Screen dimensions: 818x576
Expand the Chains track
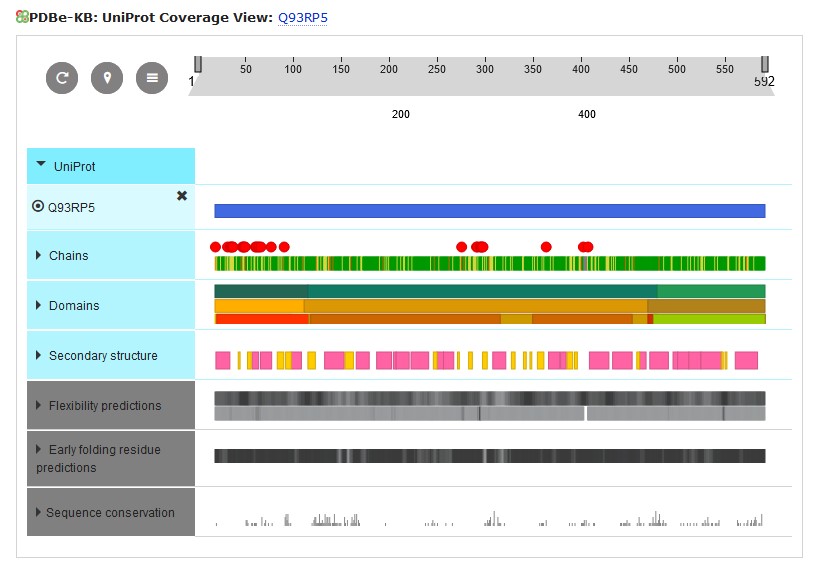tap(39, 256)
